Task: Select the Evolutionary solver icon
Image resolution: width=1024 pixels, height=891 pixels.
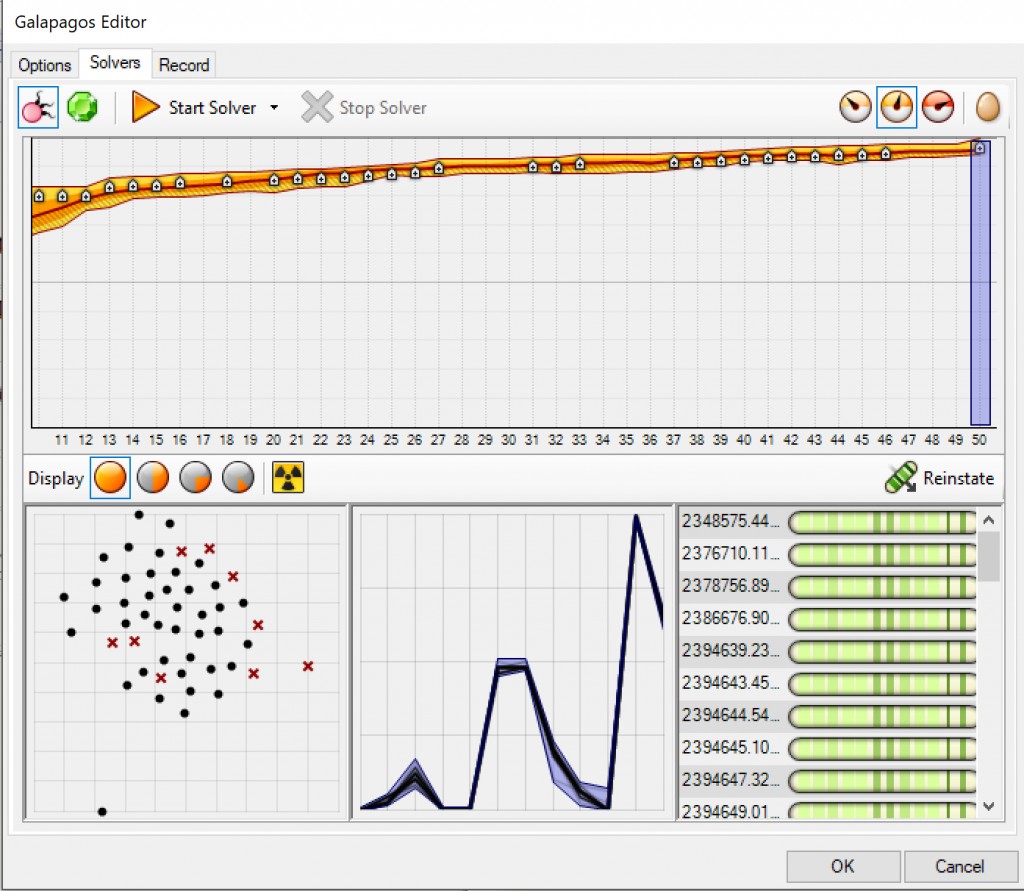Action: 38,107
